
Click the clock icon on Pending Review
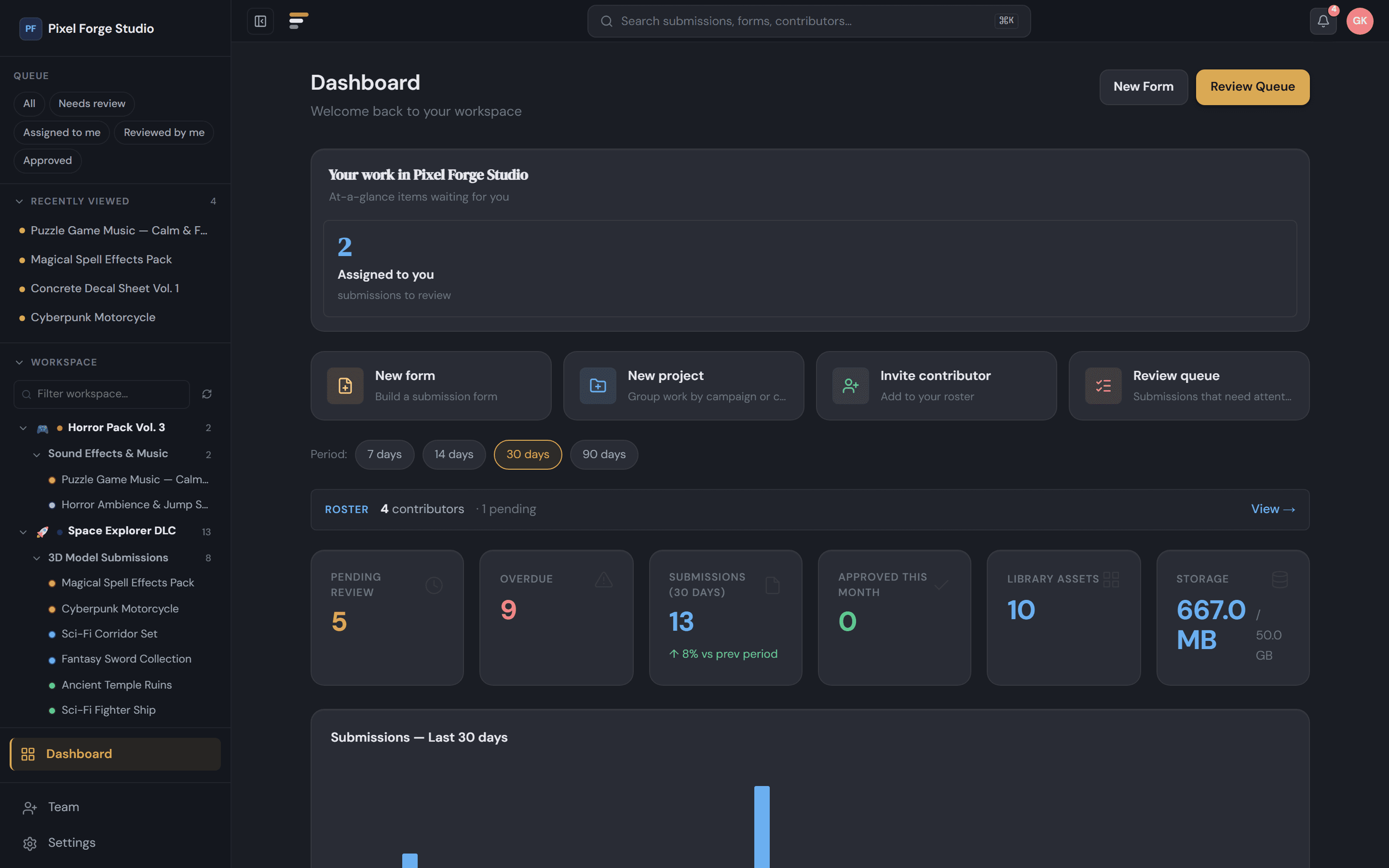(434, 585)
